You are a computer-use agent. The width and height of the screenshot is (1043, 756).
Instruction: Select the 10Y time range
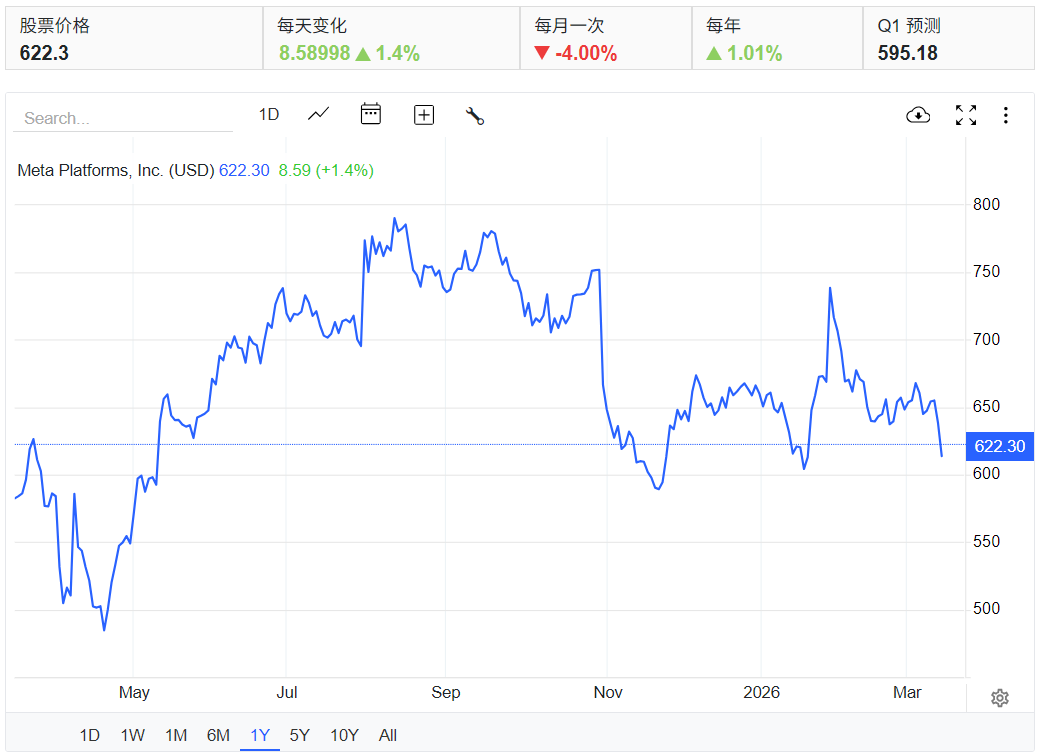coord(344,735)
